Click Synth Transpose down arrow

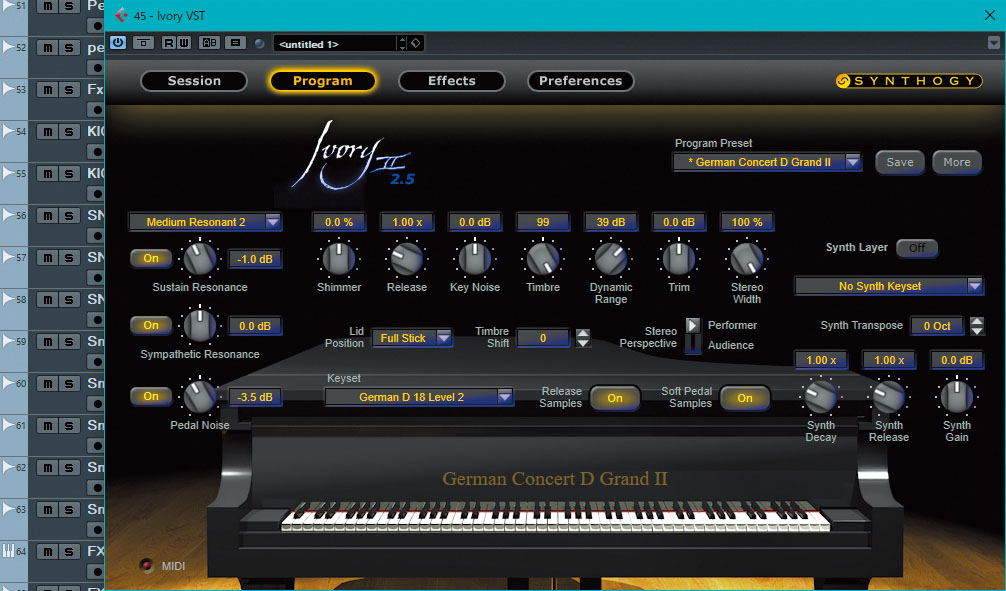pos(976,330)
